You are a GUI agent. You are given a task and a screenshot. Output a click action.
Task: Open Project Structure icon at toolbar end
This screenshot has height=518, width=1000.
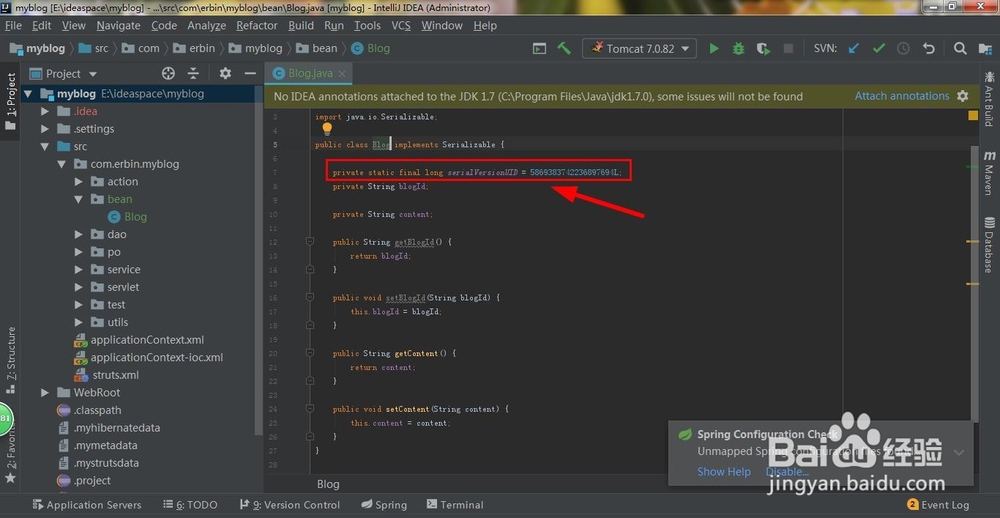tap(984, 48)
